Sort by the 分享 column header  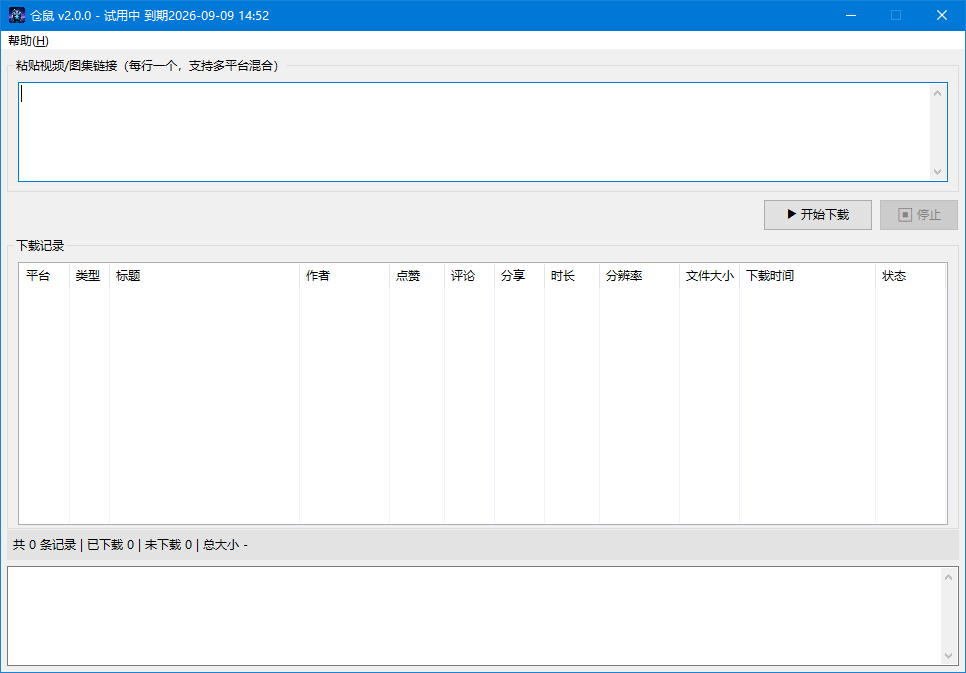point(519,276)
